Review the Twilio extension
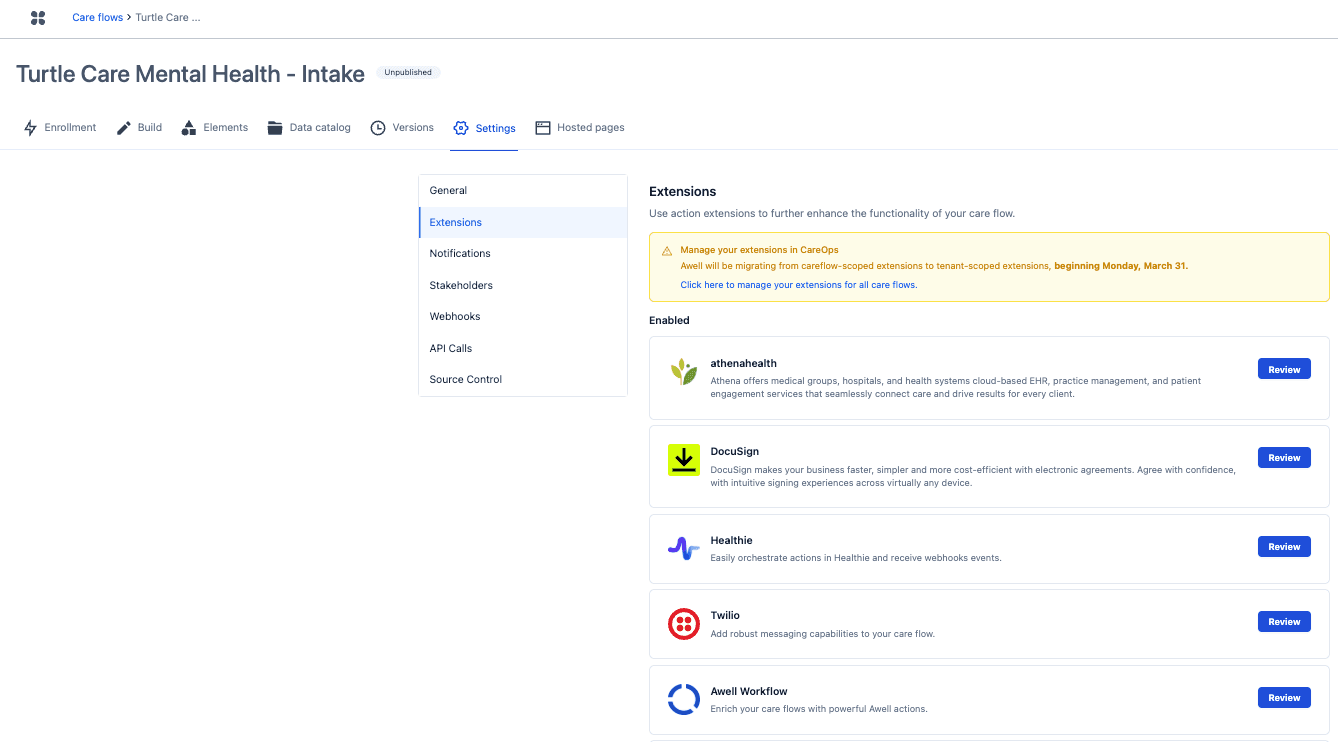This screenshot has height=742, width=1338. 1284,621
